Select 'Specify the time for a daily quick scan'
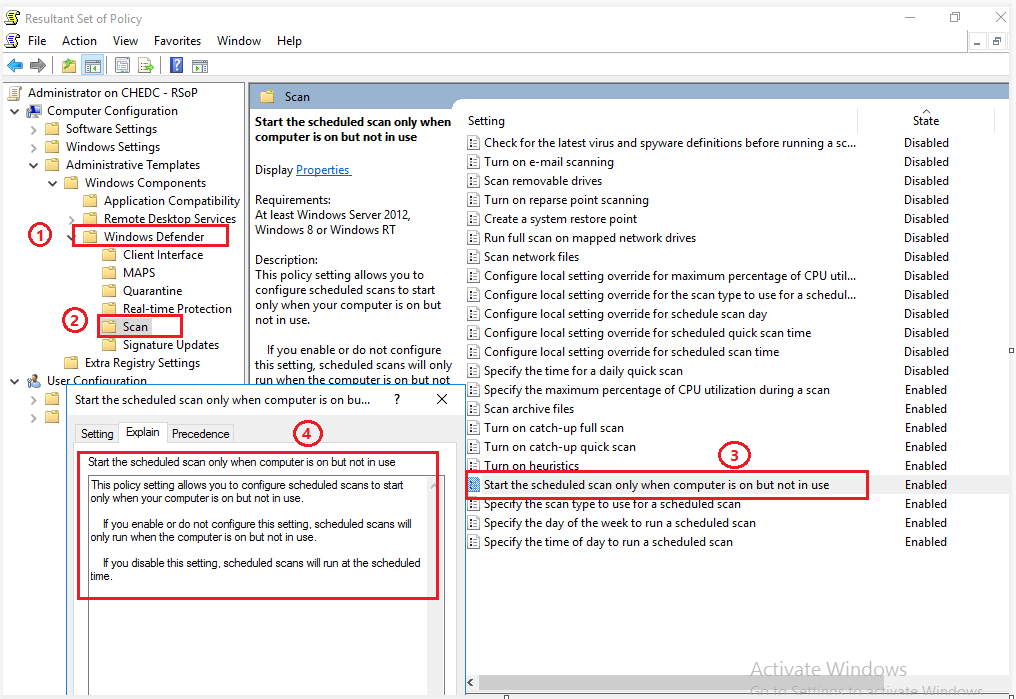Viewport: 1016px width, 699px height. click(x=583, y=371)
